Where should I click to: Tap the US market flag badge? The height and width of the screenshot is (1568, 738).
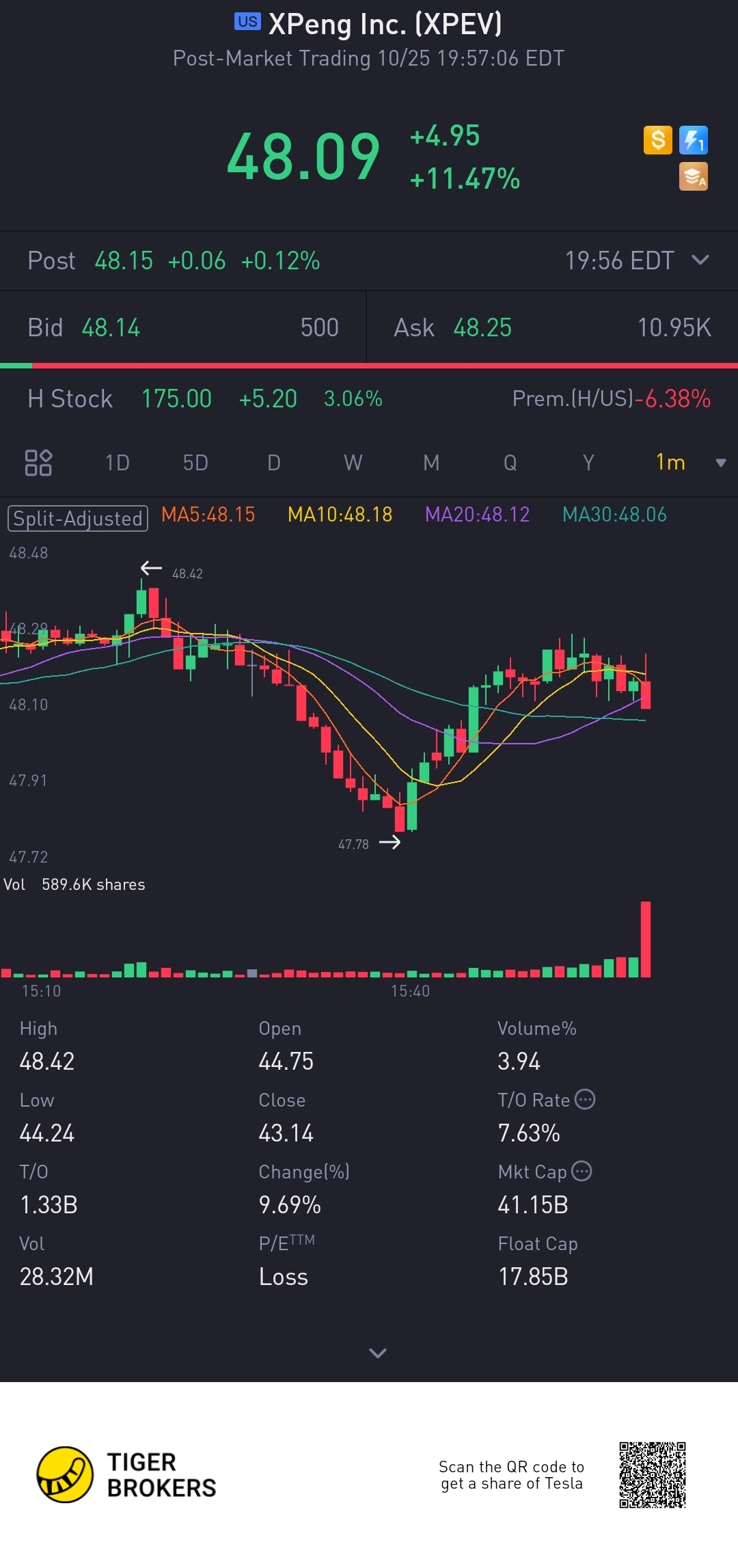pos(247,22)
